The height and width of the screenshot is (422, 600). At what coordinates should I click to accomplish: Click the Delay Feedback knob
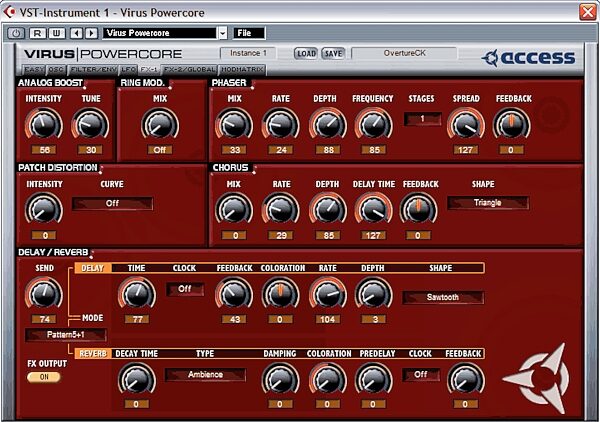tap(234, 293)
